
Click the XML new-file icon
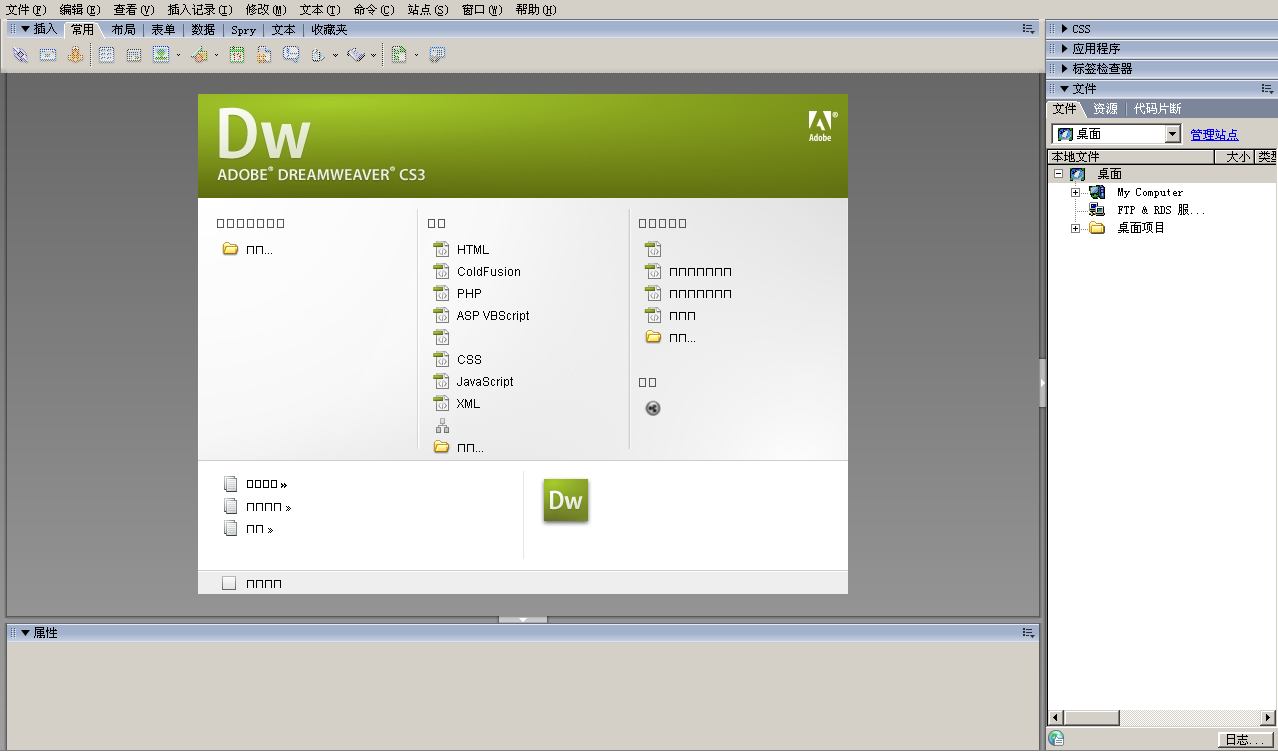[441, 403]
